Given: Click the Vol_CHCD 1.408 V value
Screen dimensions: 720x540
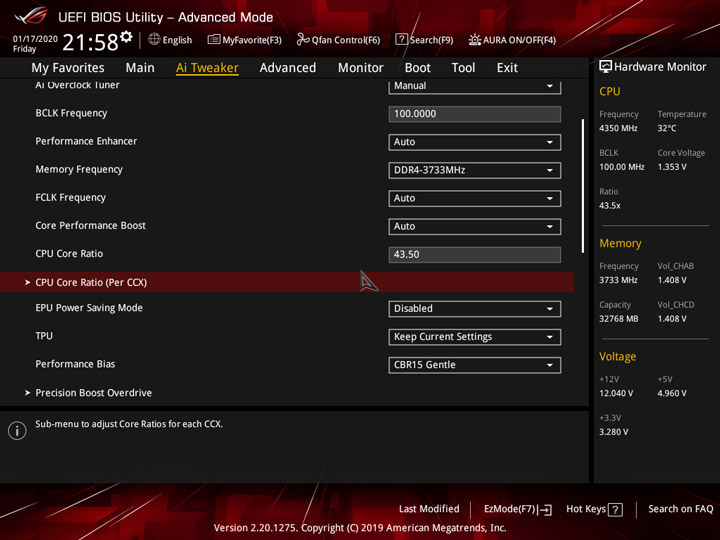Looking at the screenshot, I should pyautogui.click(x=672, y=319).
